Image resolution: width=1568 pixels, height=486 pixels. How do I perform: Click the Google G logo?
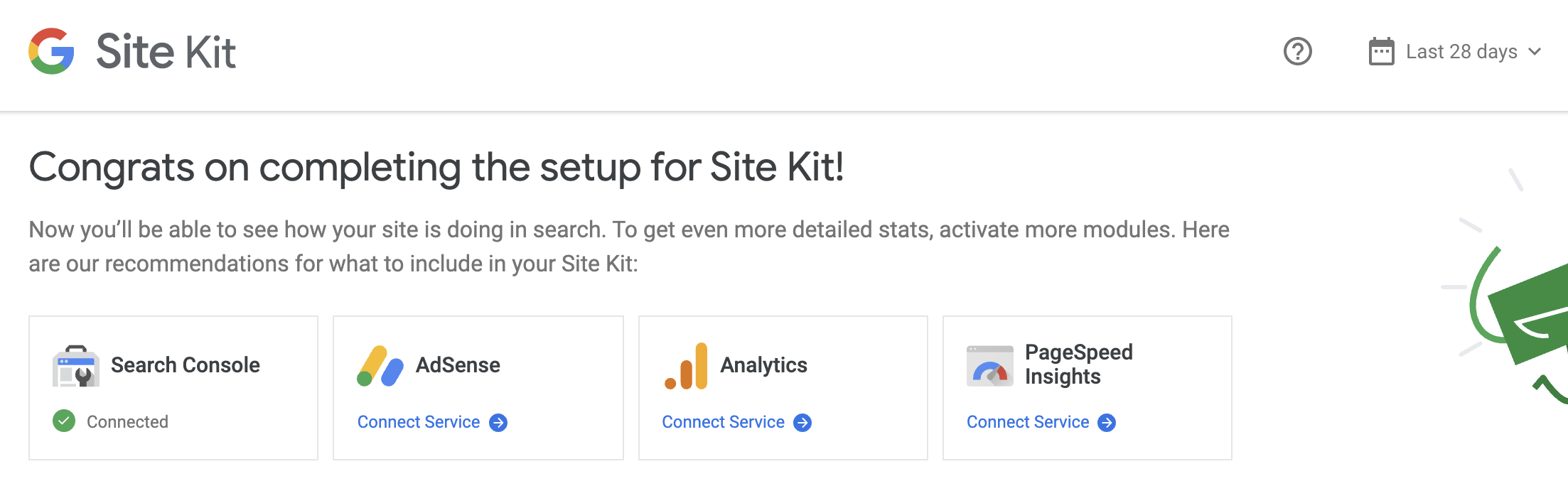point(51,51)
